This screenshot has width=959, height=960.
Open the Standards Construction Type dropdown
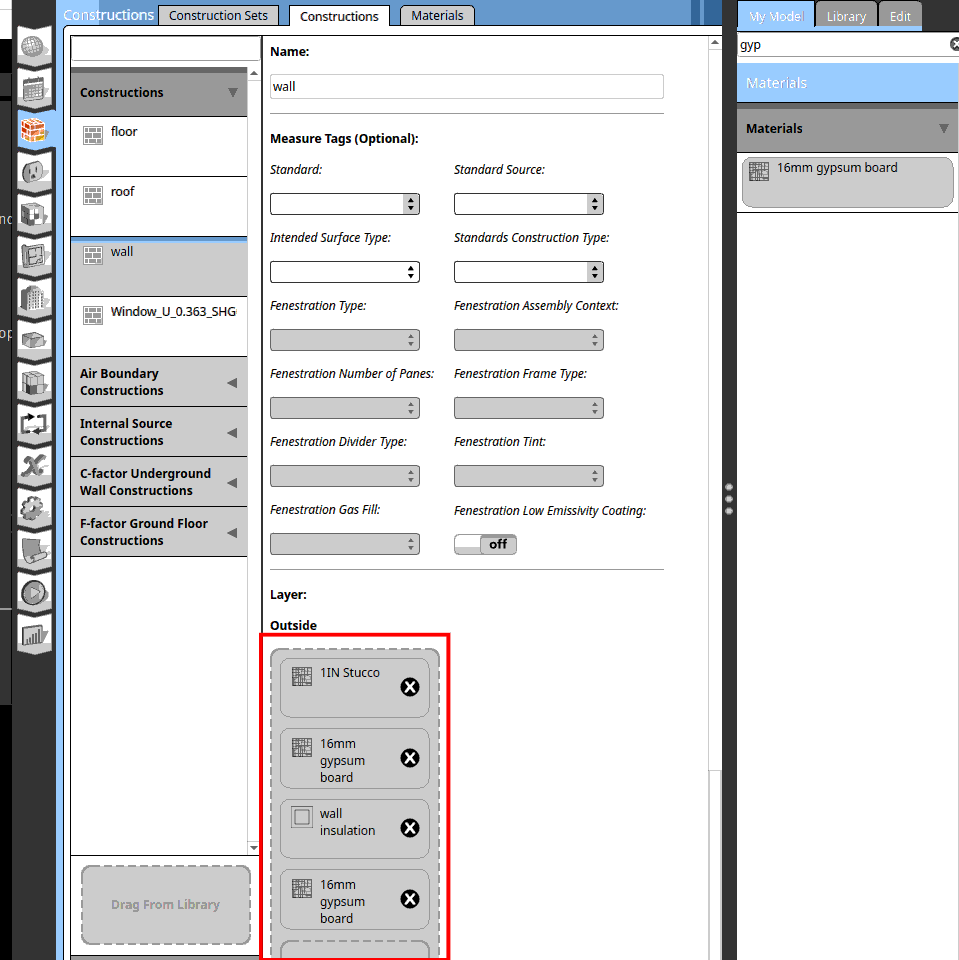pyautogui.click(x=528, y=272)
